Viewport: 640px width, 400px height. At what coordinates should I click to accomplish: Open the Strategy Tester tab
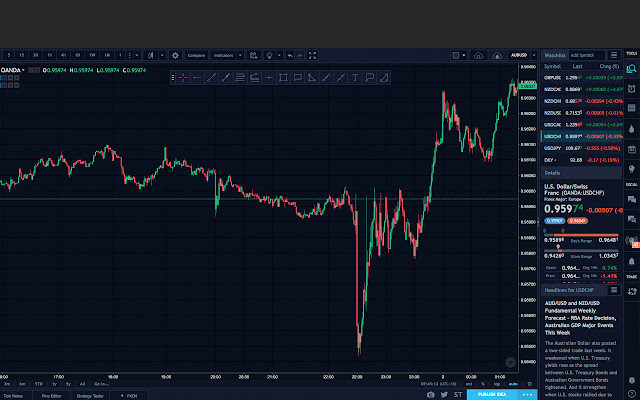coord(90,396)
